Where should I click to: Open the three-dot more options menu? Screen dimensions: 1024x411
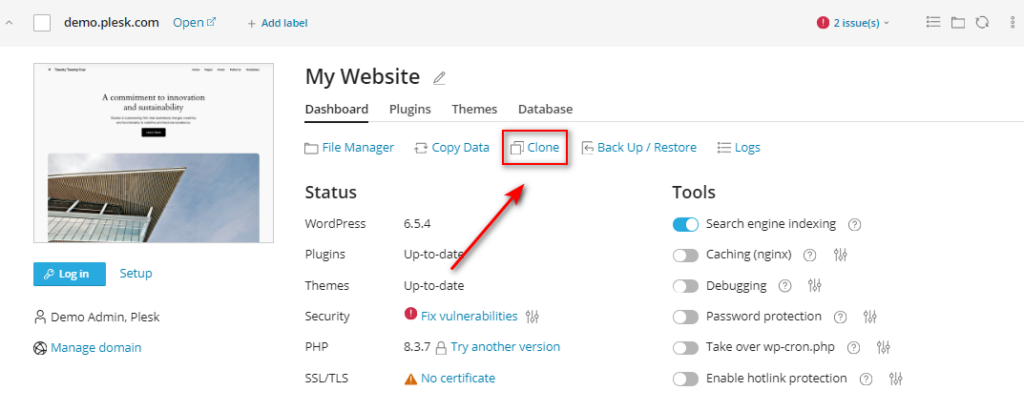click(1012, 23)
